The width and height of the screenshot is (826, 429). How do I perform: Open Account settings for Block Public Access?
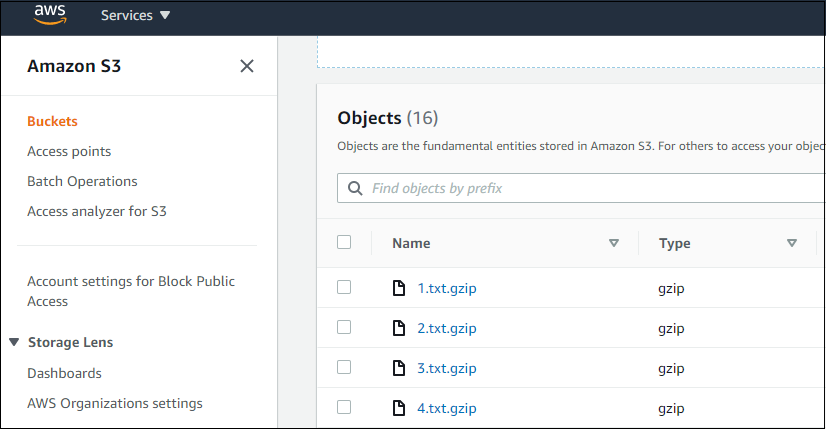(131, 291)
